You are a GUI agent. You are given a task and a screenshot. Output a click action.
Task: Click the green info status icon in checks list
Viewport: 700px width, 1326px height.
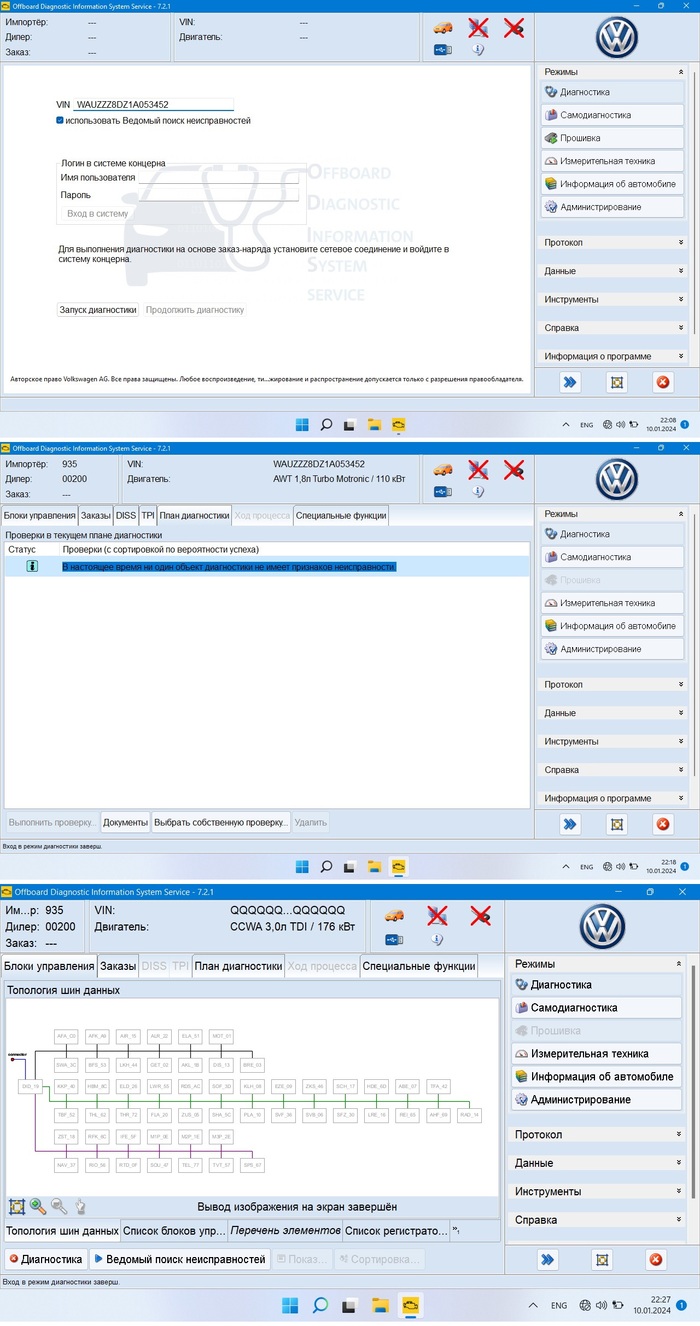click(32, 566)
